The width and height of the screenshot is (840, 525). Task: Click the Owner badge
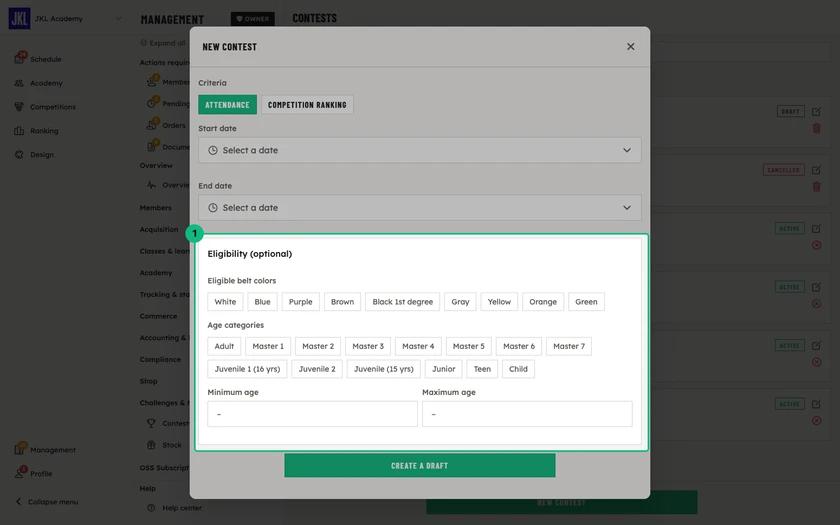pos(252,19)
